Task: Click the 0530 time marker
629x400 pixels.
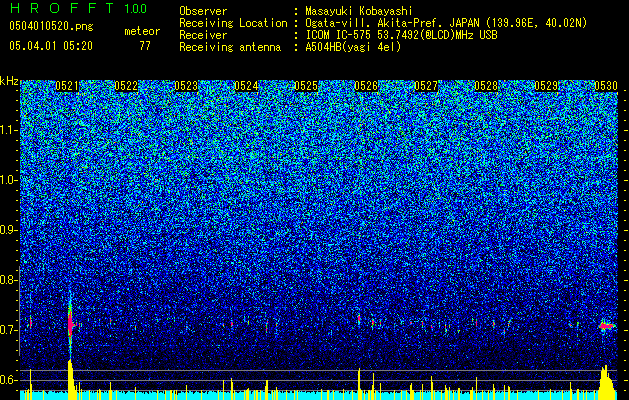Action: click(x=606, y=86)
